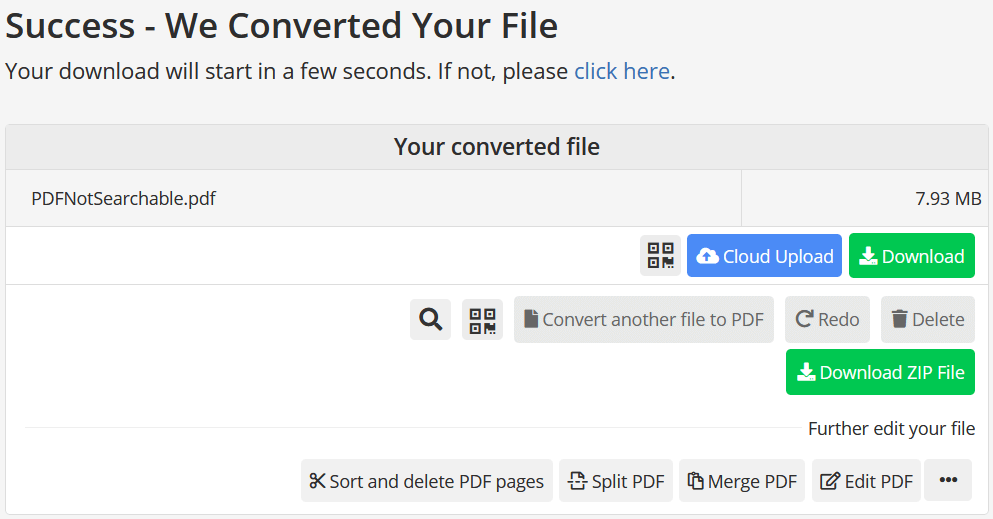Viewport: 993px width, 519px height.
Task: Expand more editing options via ellipsis button
Action: [948, 481]
